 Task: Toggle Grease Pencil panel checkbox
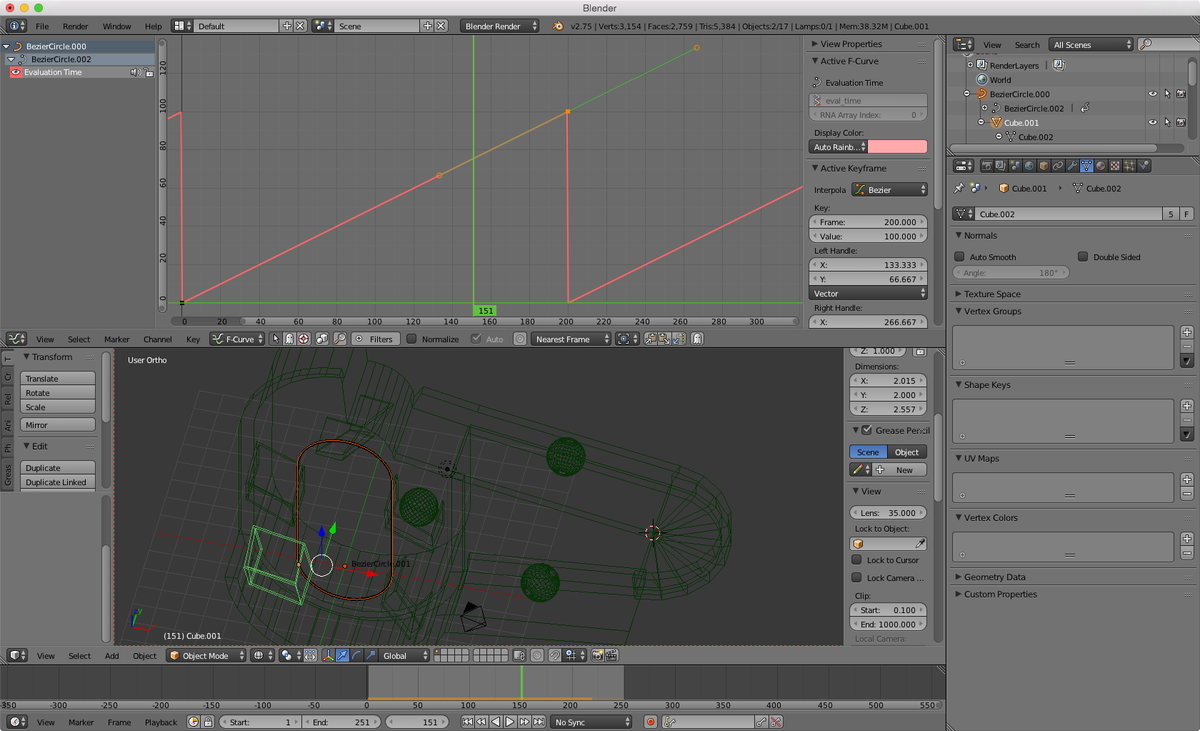(867, 430)
